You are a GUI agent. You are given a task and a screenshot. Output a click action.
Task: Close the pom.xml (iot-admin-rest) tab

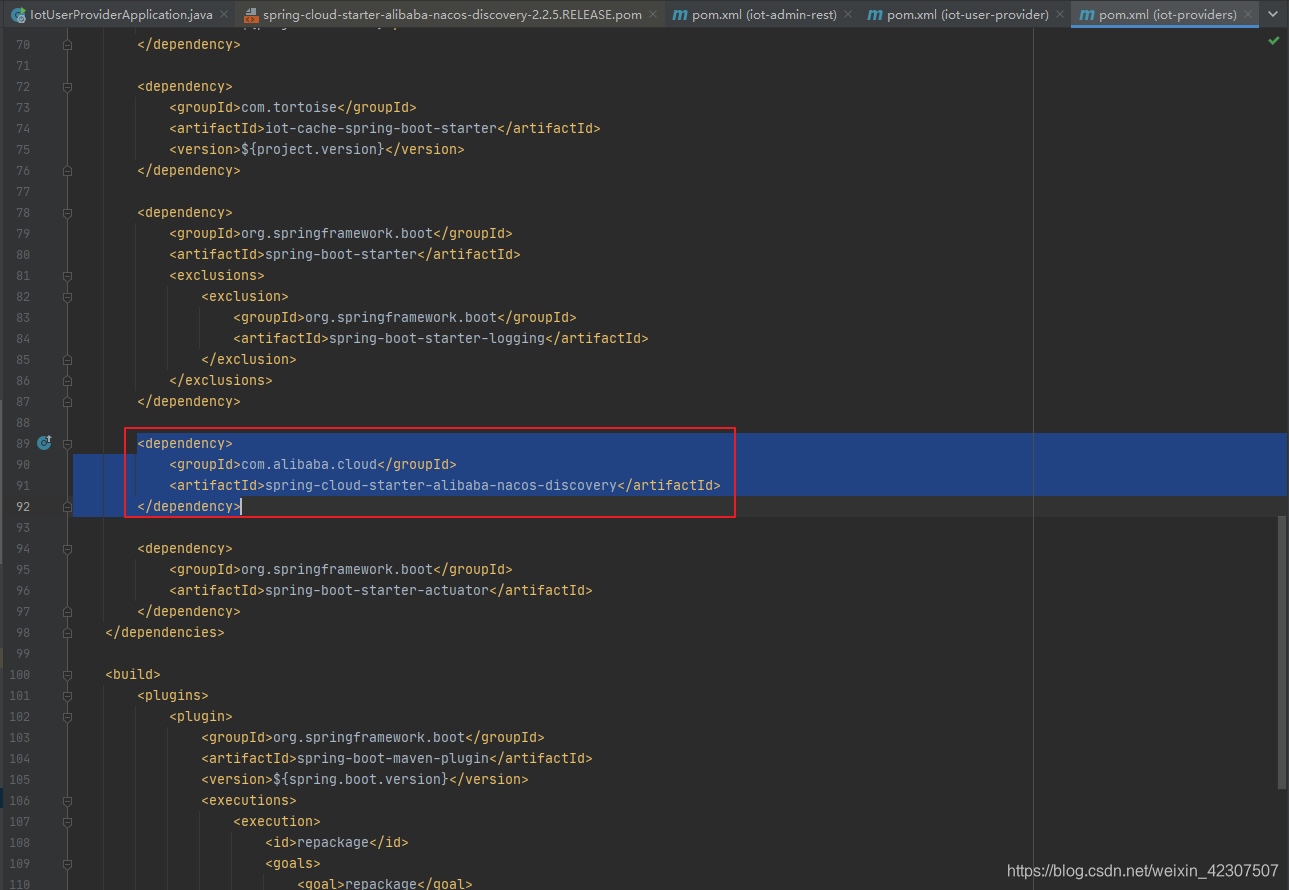(848, 15)
